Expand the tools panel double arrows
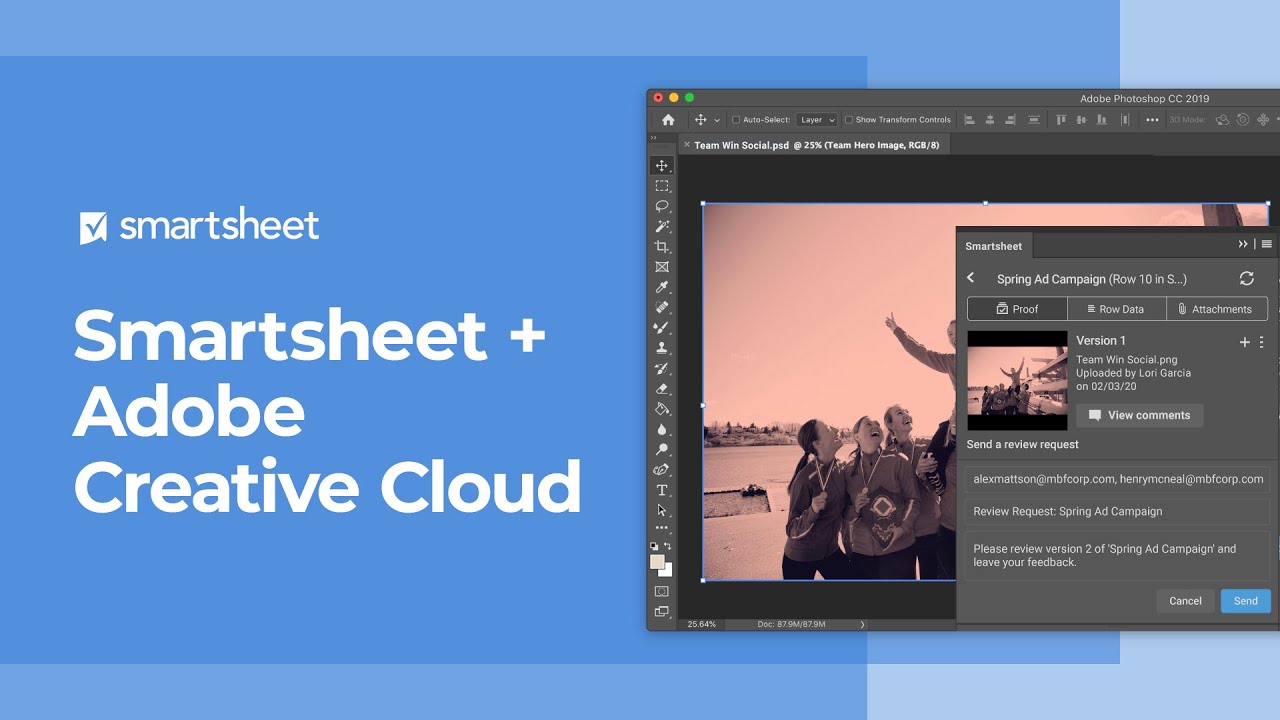 tap(653, 138)
